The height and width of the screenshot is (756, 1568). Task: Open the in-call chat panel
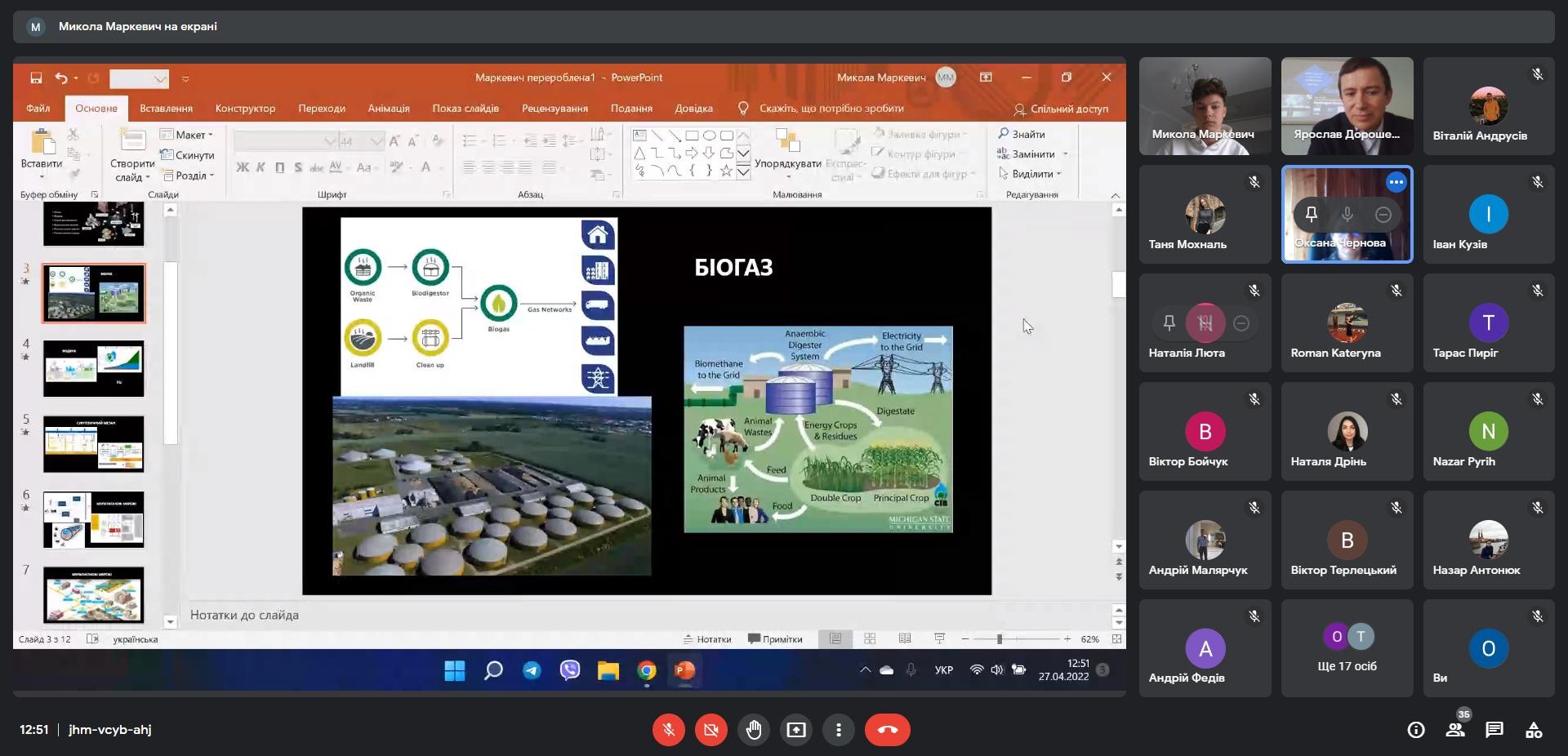(1494, 730)
